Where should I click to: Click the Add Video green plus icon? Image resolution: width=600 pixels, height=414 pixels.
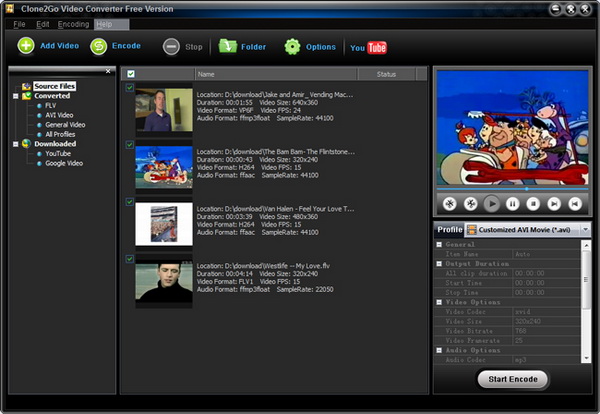(x=26, y=46)
